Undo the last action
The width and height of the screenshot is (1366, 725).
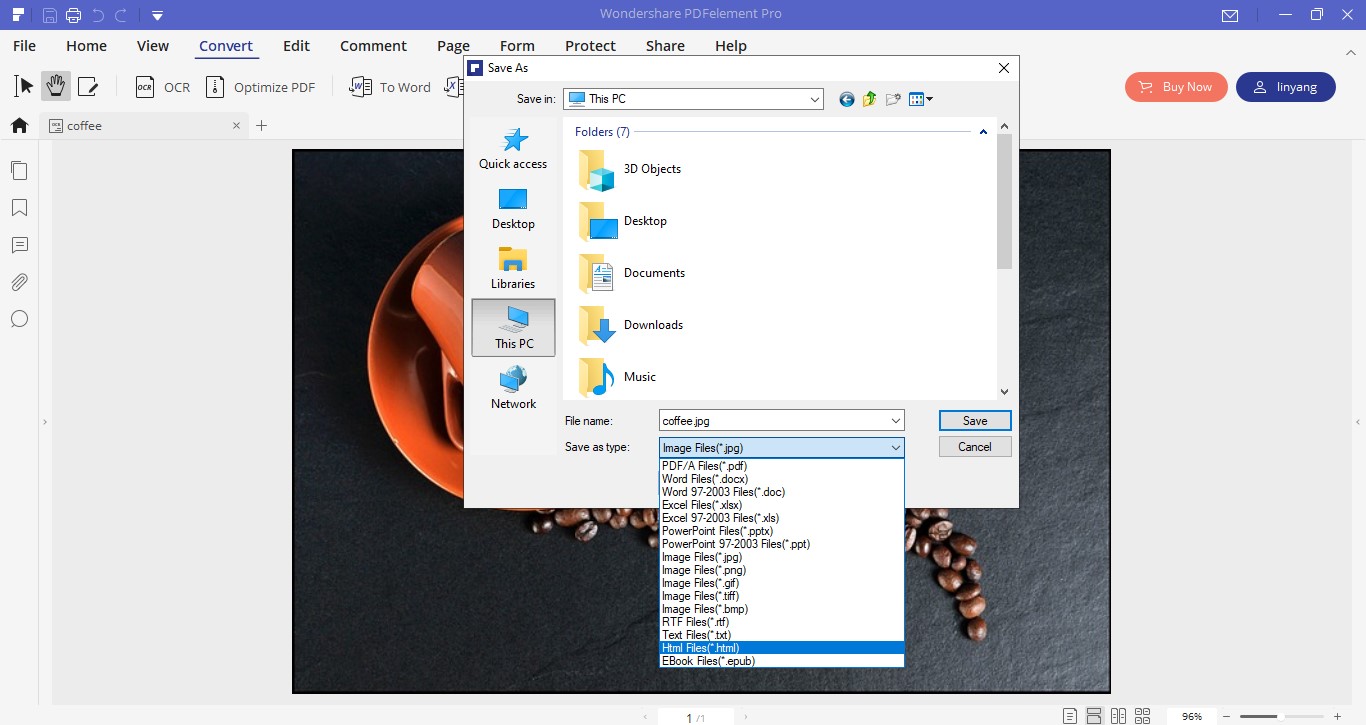pos(98,14)
